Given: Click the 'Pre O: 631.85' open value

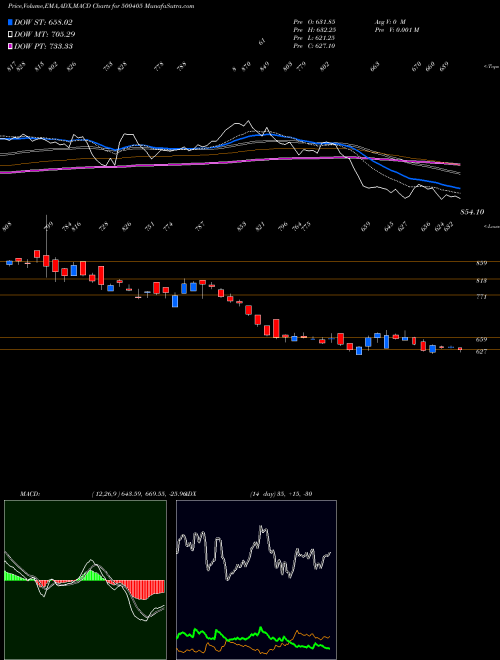Looking at the screenshot, I should pos(314,22).
